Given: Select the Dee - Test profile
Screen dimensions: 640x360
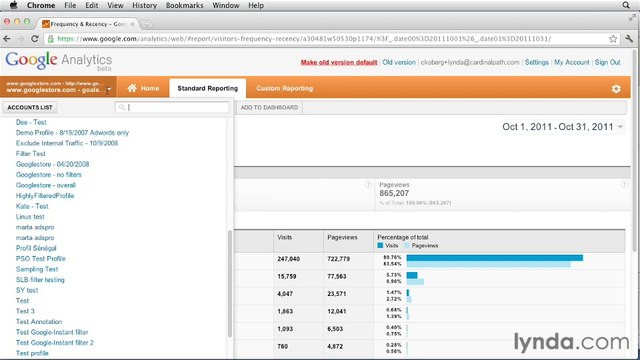Looking at the screenshot, I should (x=31, y=122).
